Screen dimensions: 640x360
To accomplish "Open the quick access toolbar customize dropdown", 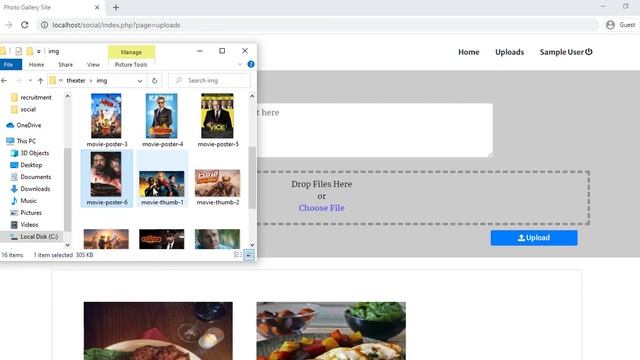I will pyautogui.click(x=39, y=51).
